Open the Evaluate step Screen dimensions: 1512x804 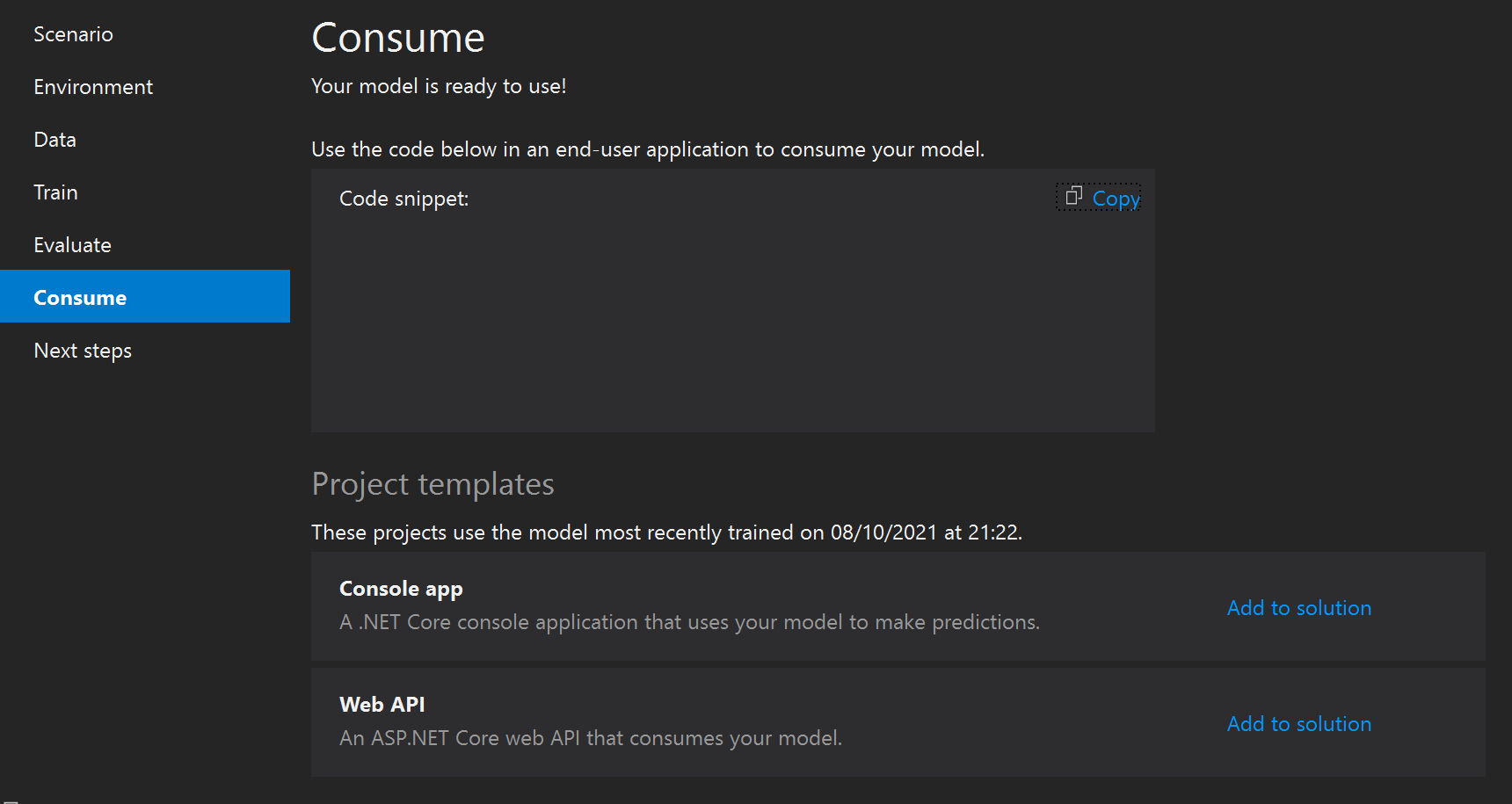click(x=72, y=244)
